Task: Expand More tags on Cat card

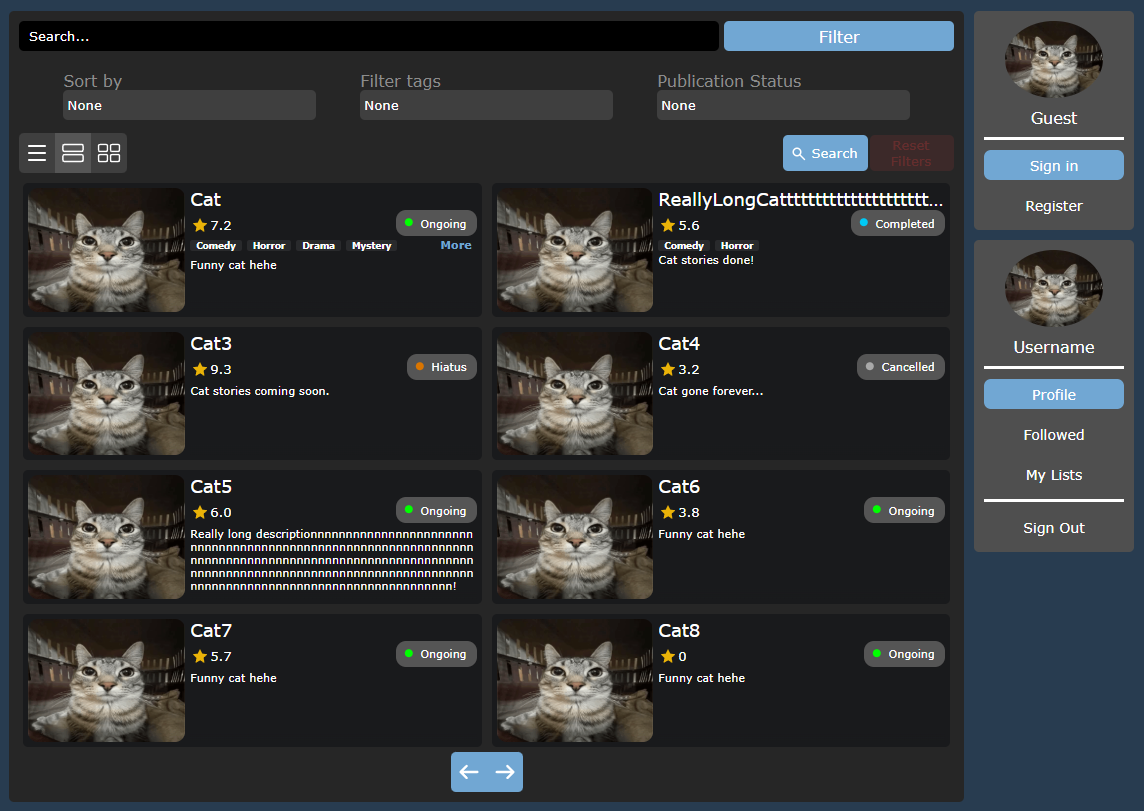Action: [456, 245]
